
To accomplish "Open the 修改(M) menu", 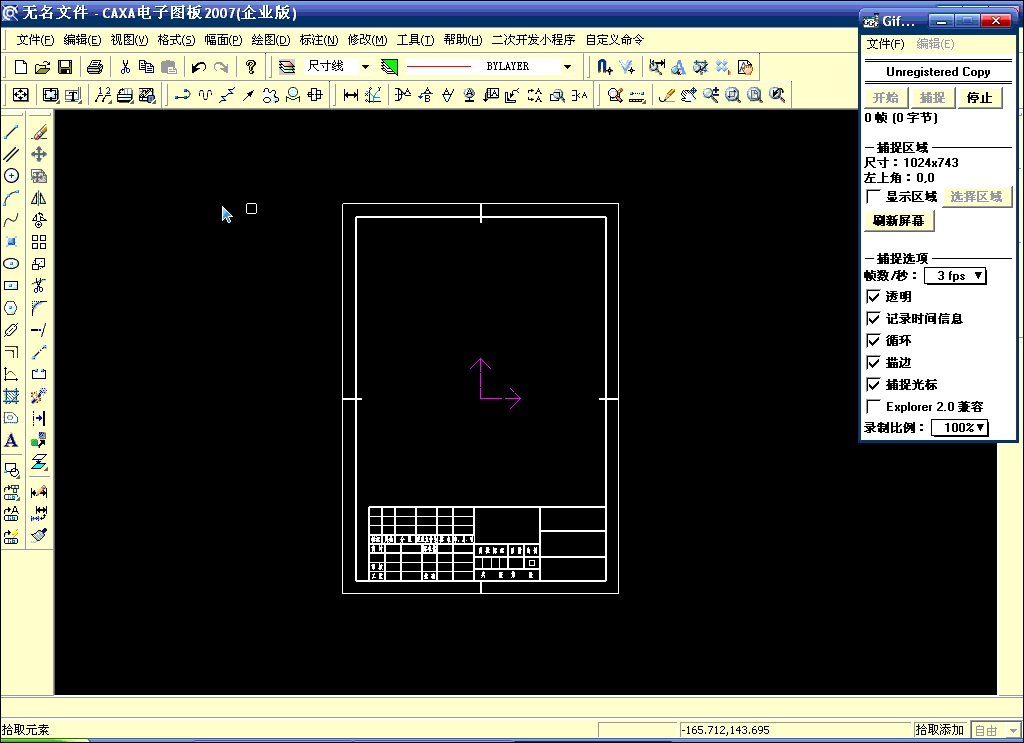I will (367, 40).
